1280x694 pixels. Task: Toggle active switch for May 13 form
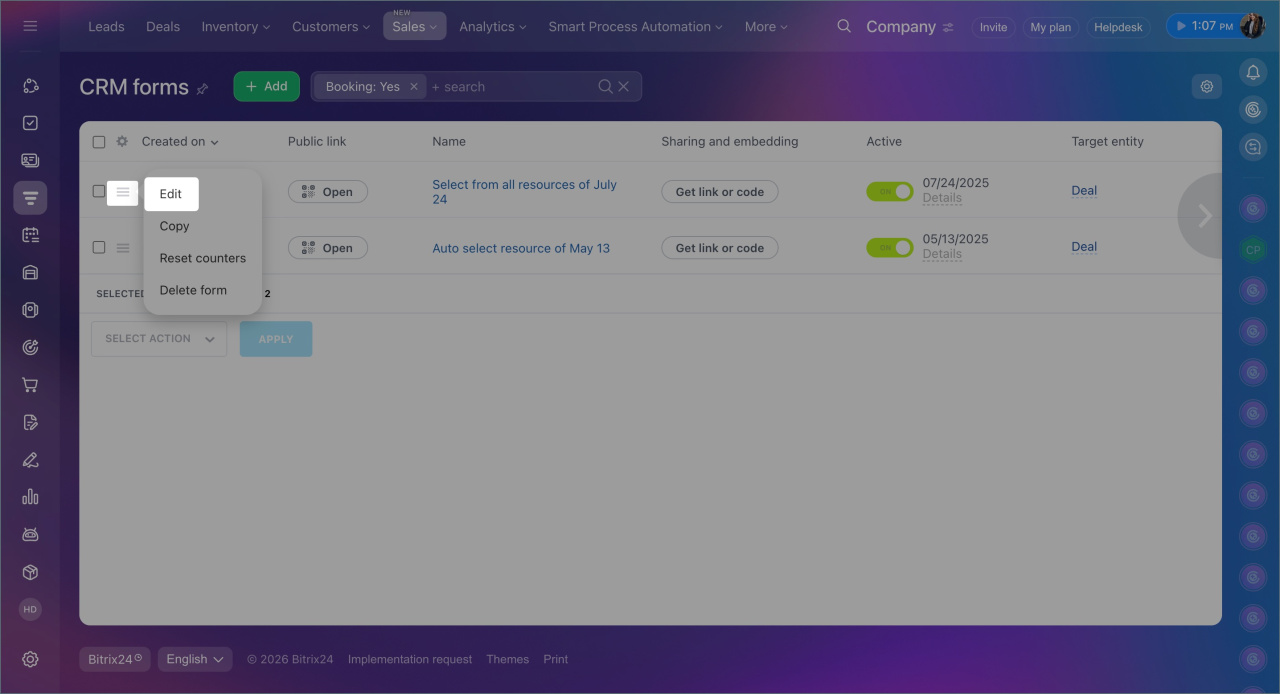[x=889, y=248]
